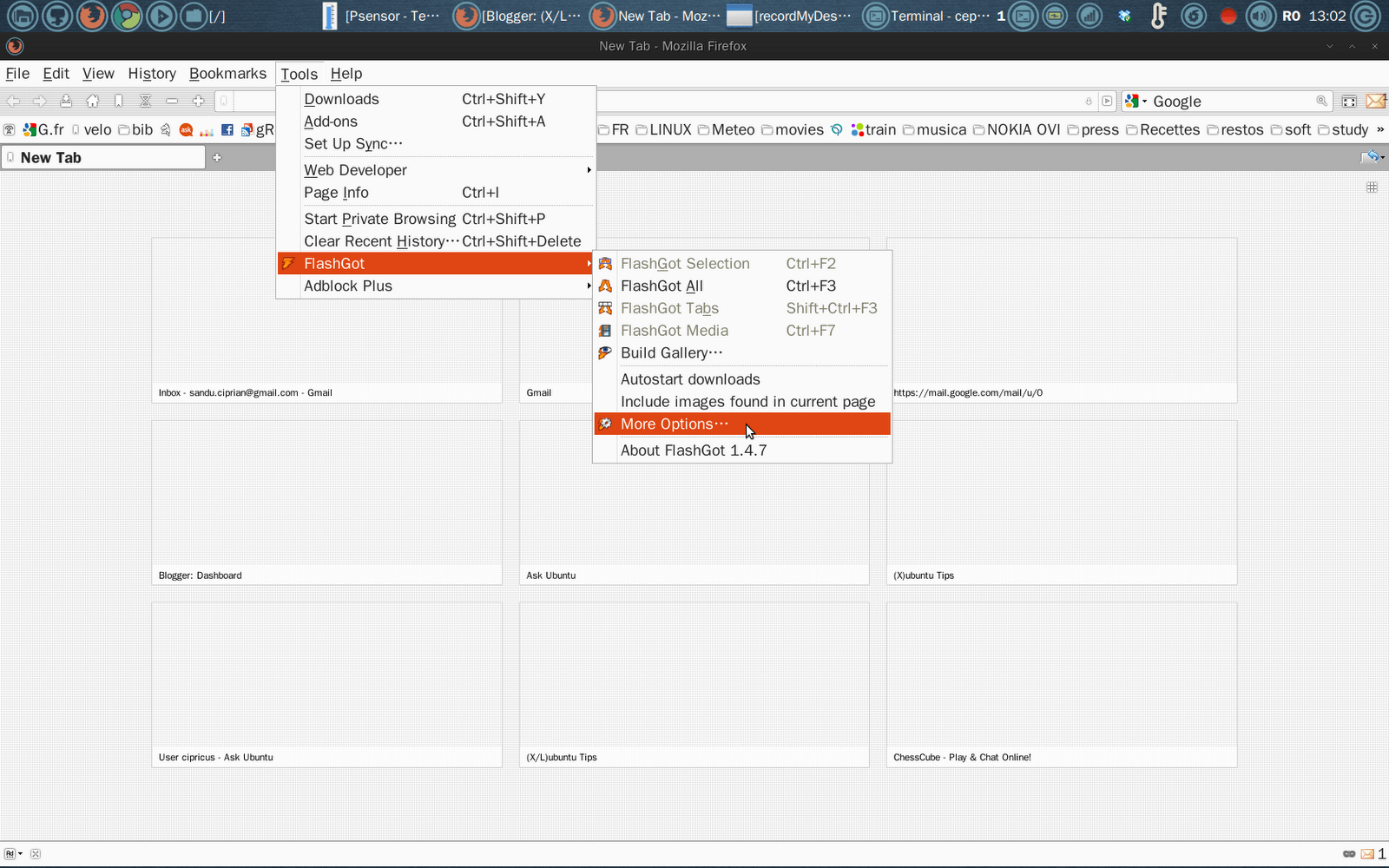Choose Clear Recent History entry

click(x=436, y=241)
